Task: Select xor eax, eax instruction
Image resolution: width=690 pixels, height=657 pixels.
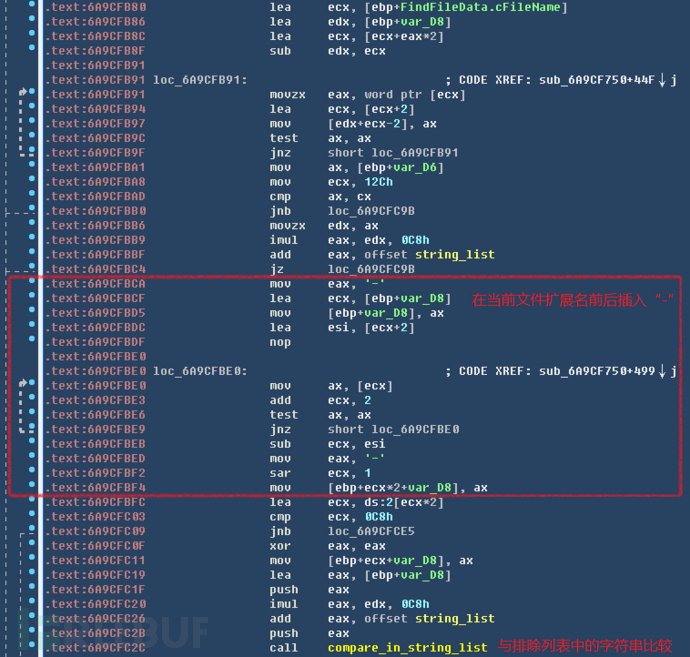Action: click(x=327, y=546)
